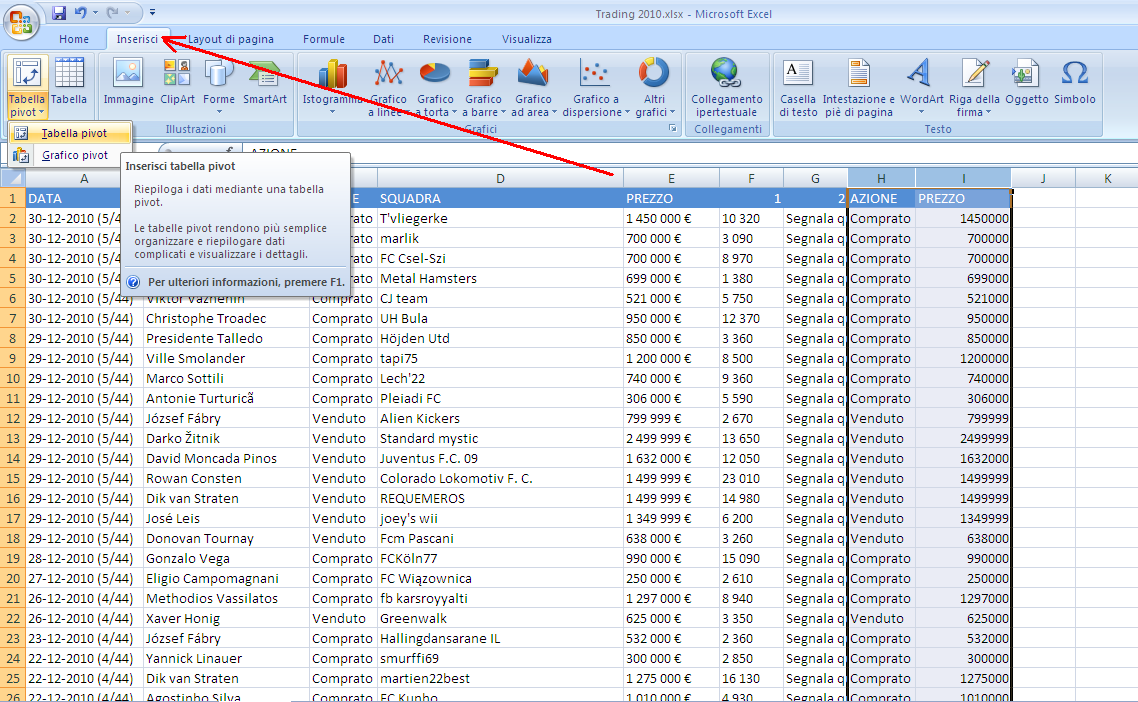The image size is (1138, 702).
Task: Redo the last action
Action: coord(112,12)
